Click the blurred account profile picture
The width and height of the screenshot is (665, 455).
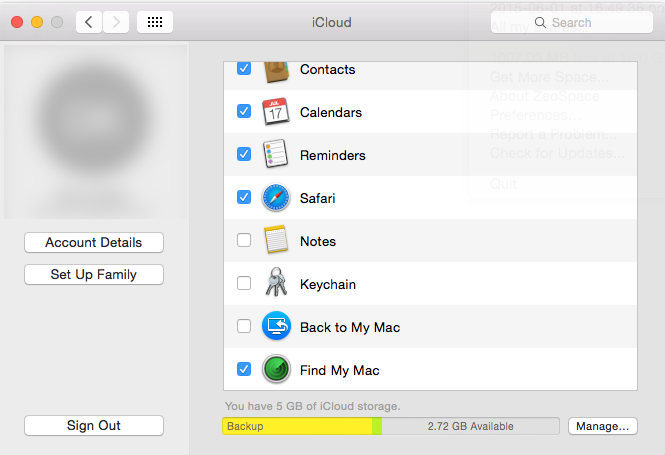click(96, 131)
